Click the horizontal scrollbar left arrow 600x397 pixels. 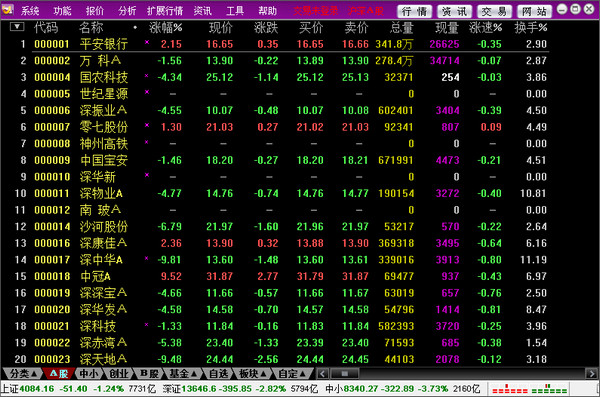pyautogui.click(x=323, y=374)
